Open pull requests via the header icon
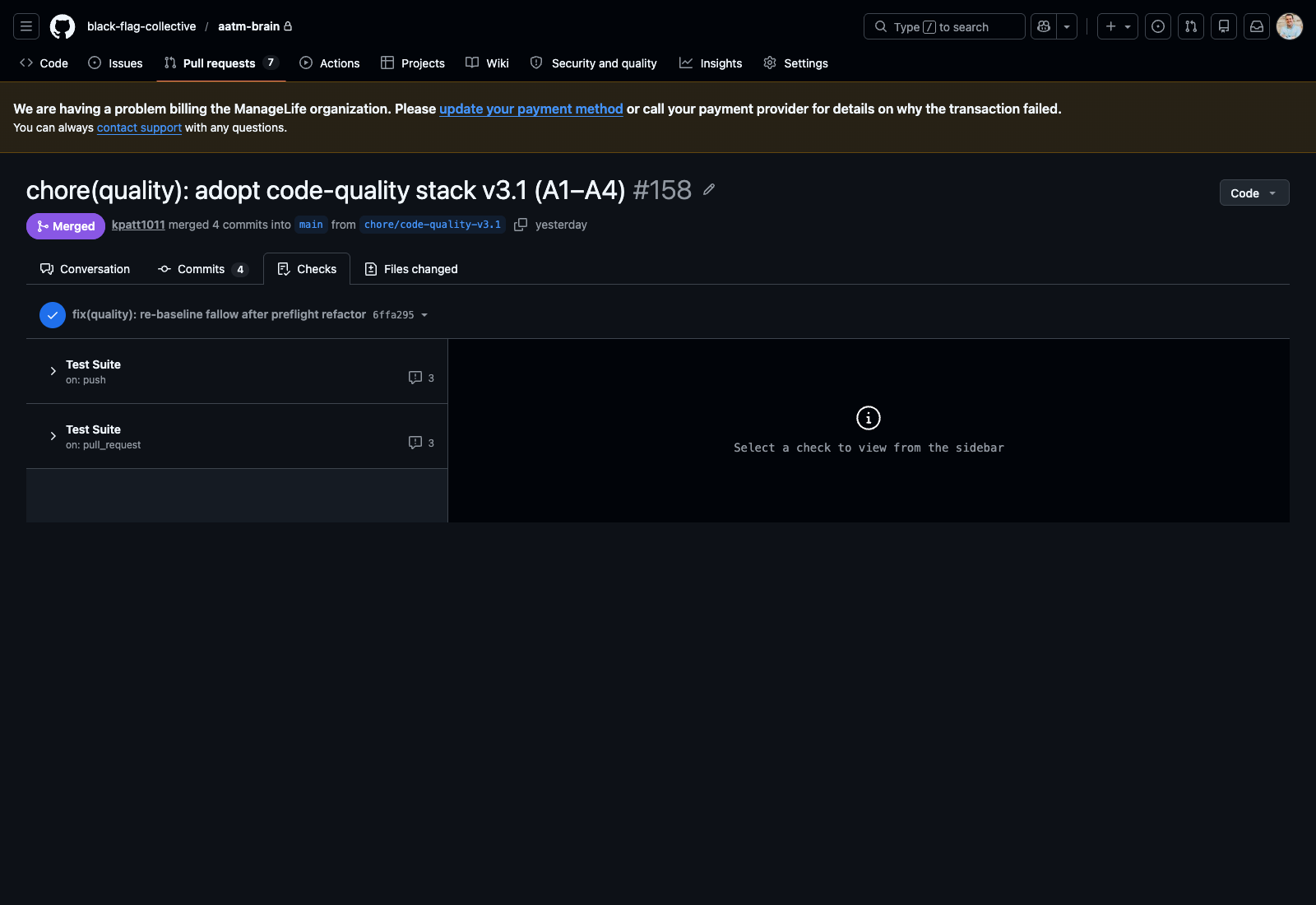 point(1190,26)
